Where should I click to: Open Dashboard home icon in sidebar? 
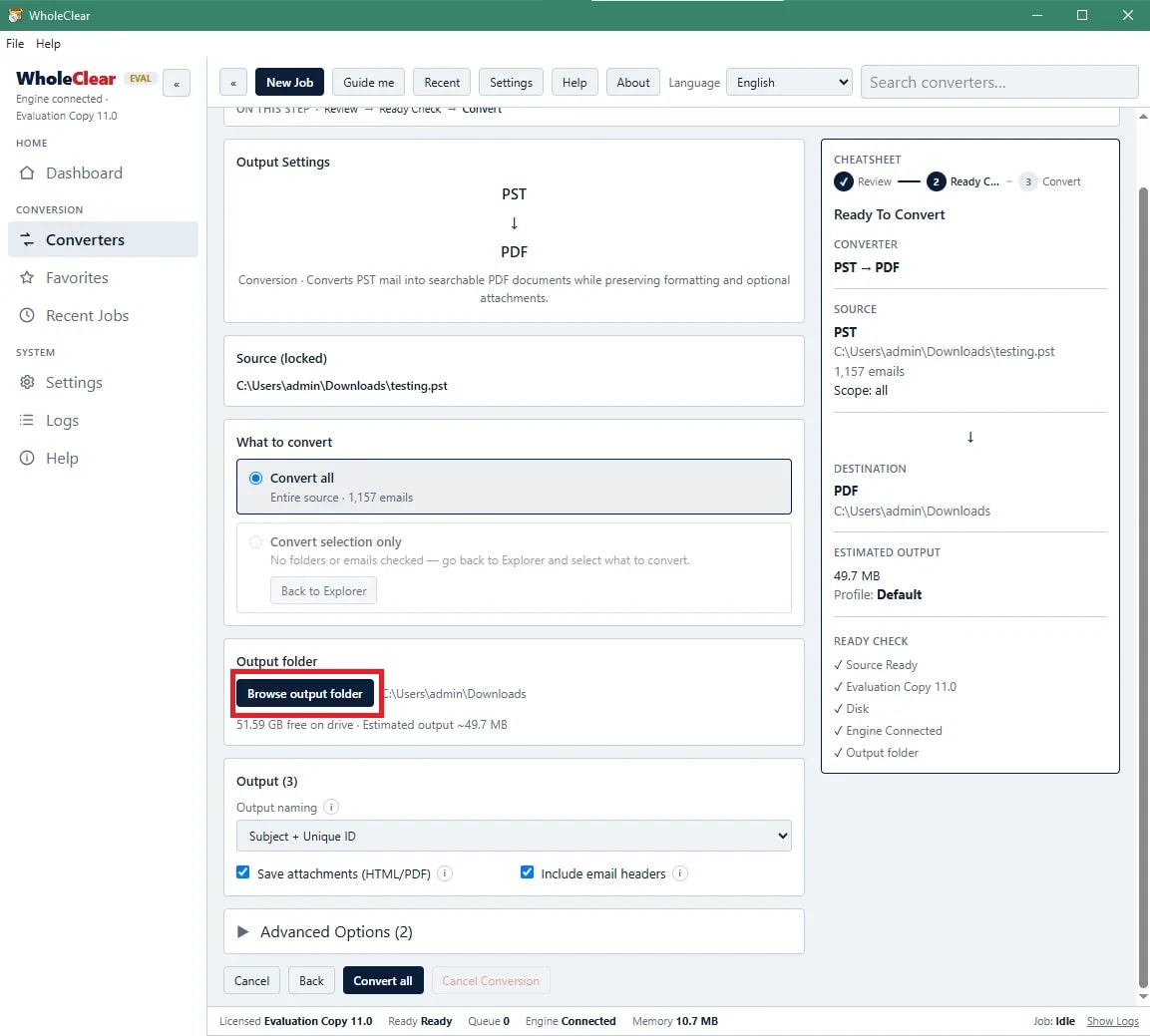coord(27,173)
